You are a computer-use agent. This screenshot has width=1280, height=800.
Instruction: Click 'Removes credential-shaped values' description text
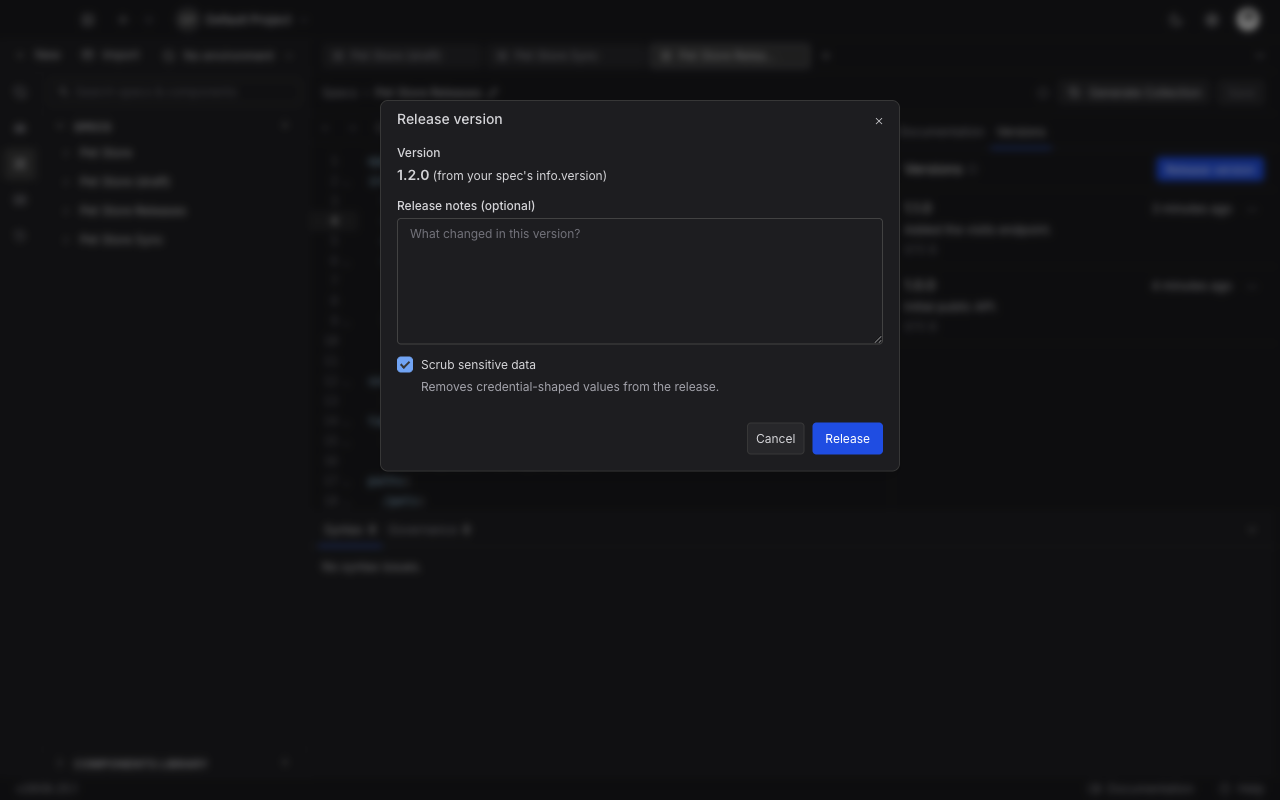point(570,387)
